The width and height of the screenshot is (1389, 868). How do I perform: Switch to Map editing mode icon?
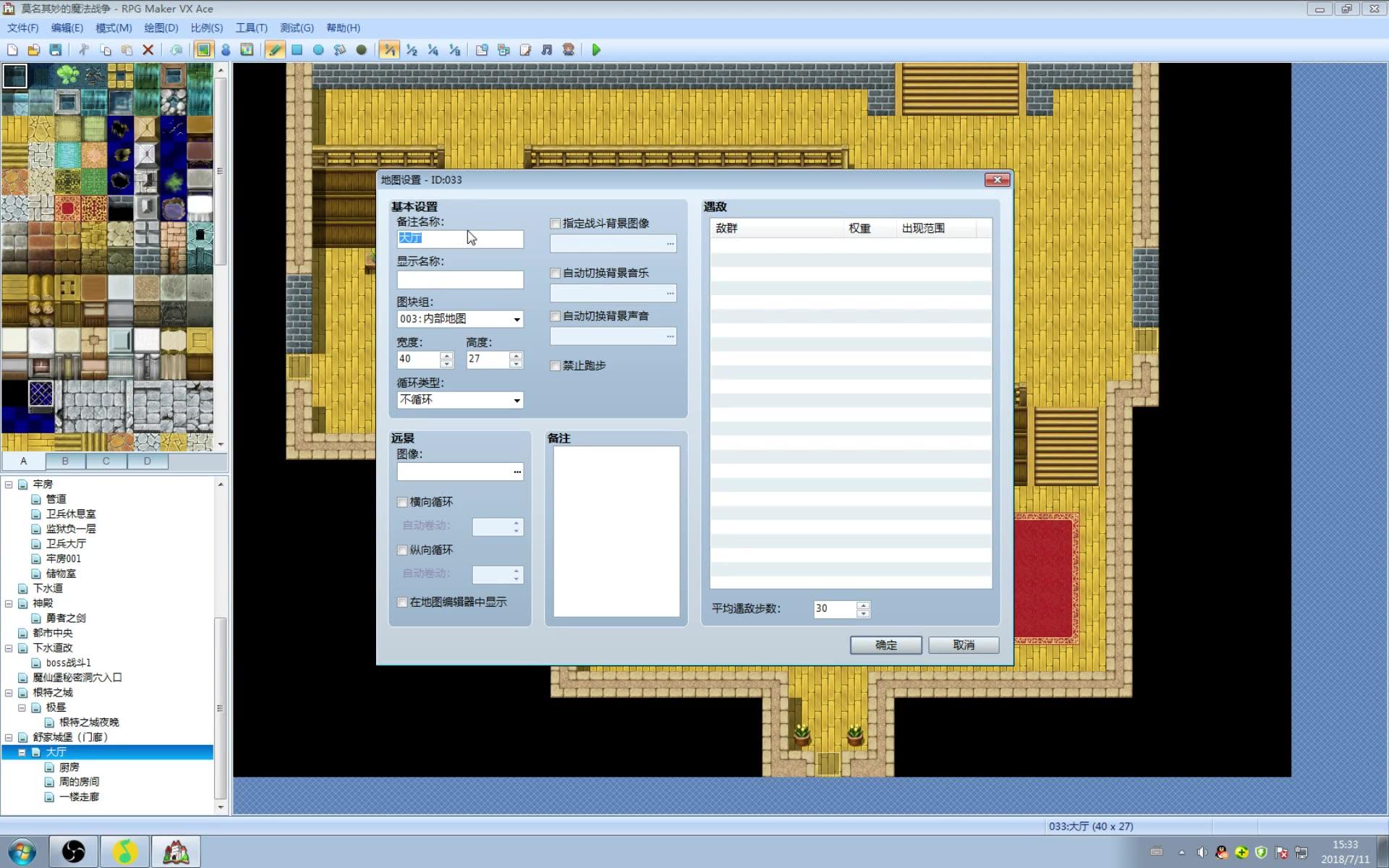[204, 50]
